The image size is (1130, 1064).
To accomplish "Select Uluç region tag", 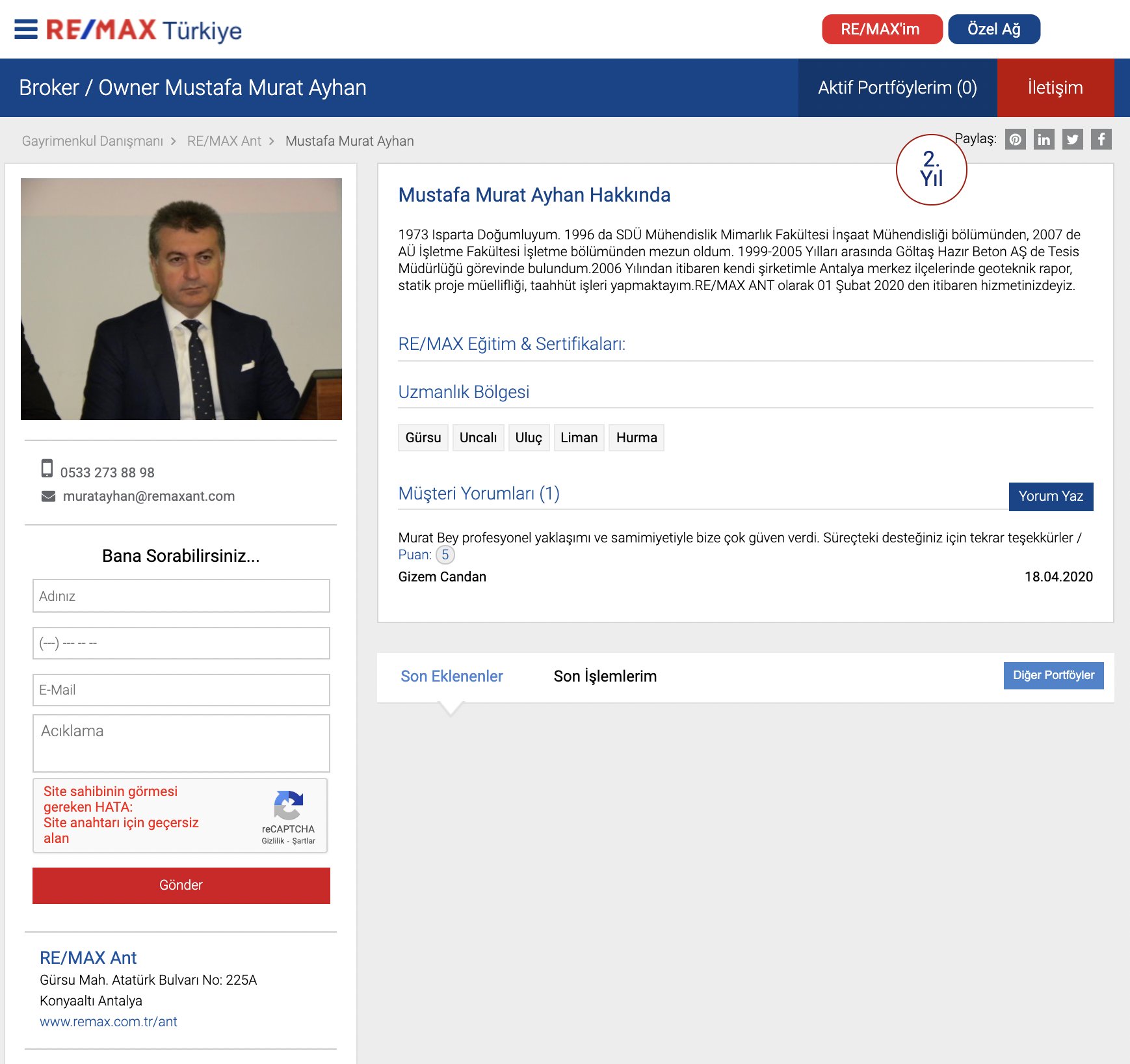I will 529,438.
